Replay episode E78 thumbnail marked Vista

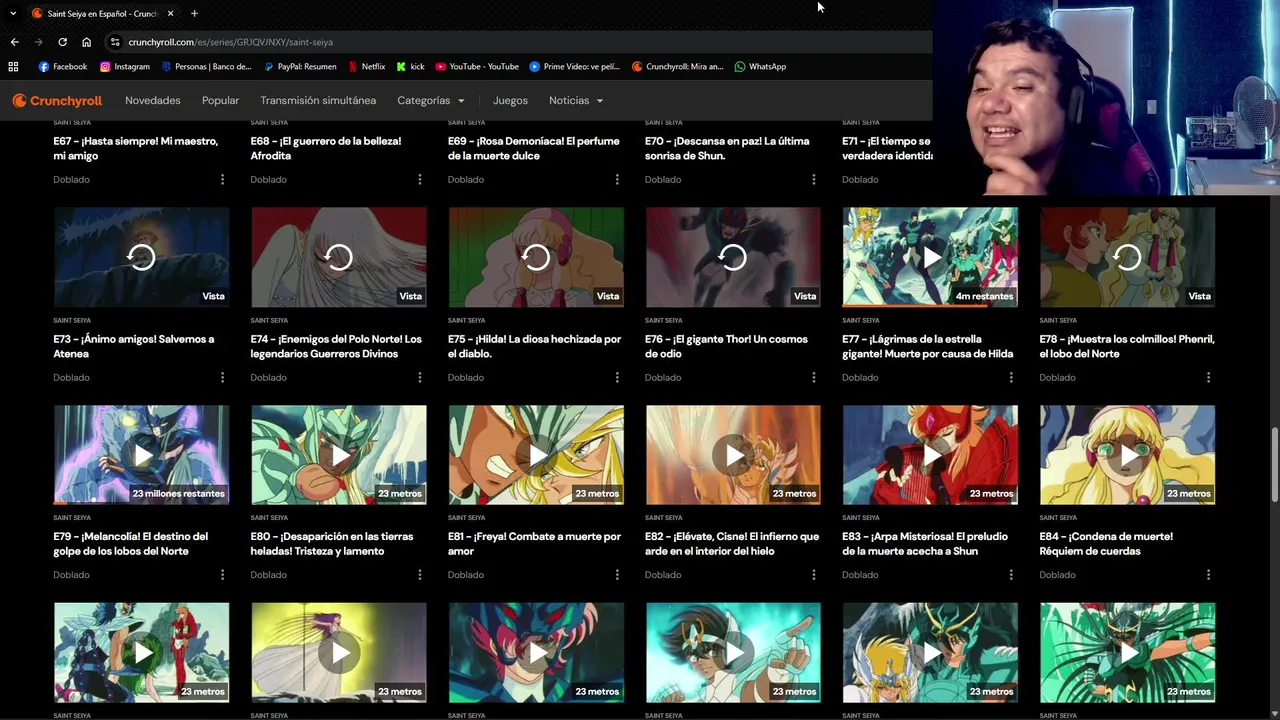[1127, 257]
